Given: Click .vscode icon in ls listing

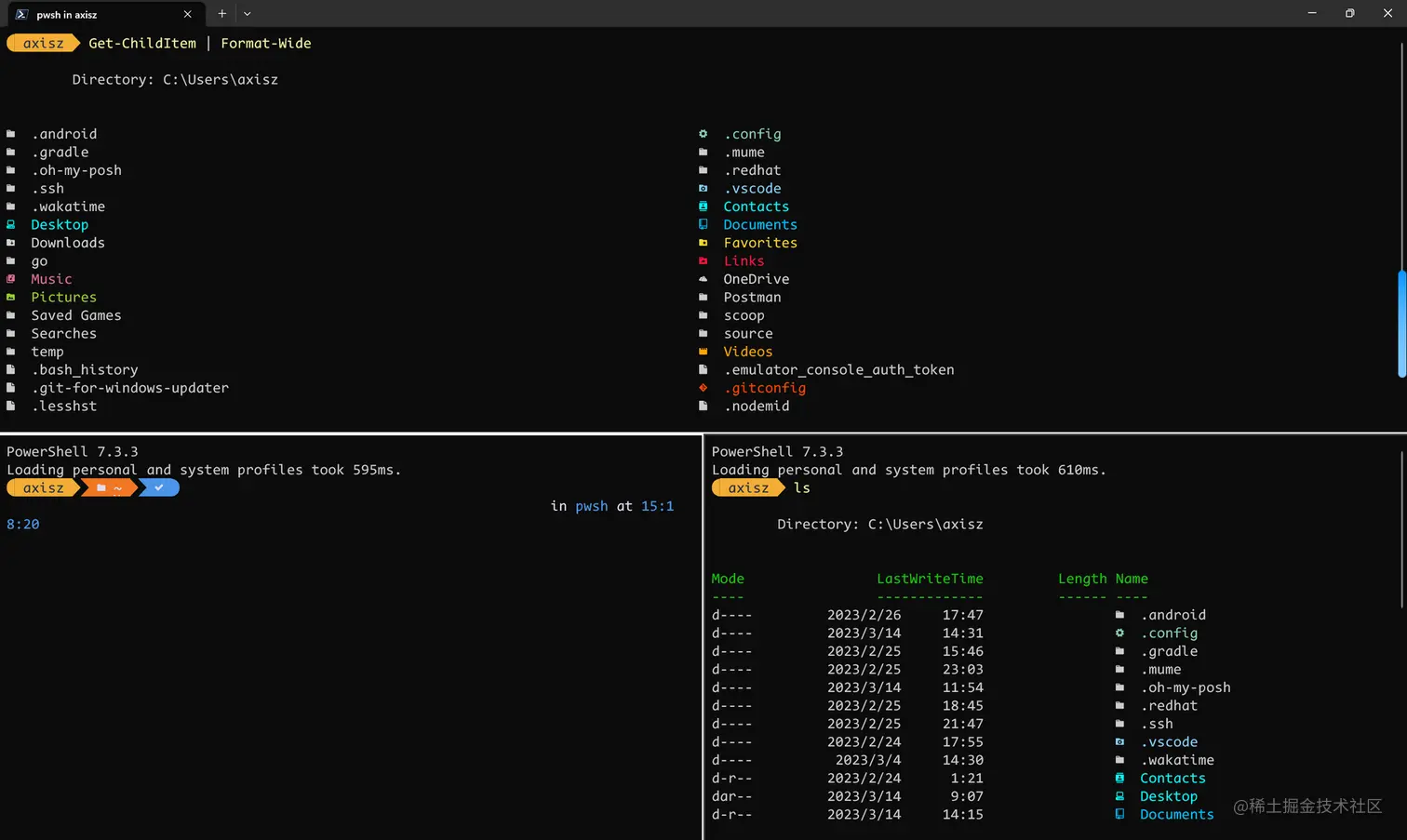Looking at the screenshot, I should (x=1119, y=741).
